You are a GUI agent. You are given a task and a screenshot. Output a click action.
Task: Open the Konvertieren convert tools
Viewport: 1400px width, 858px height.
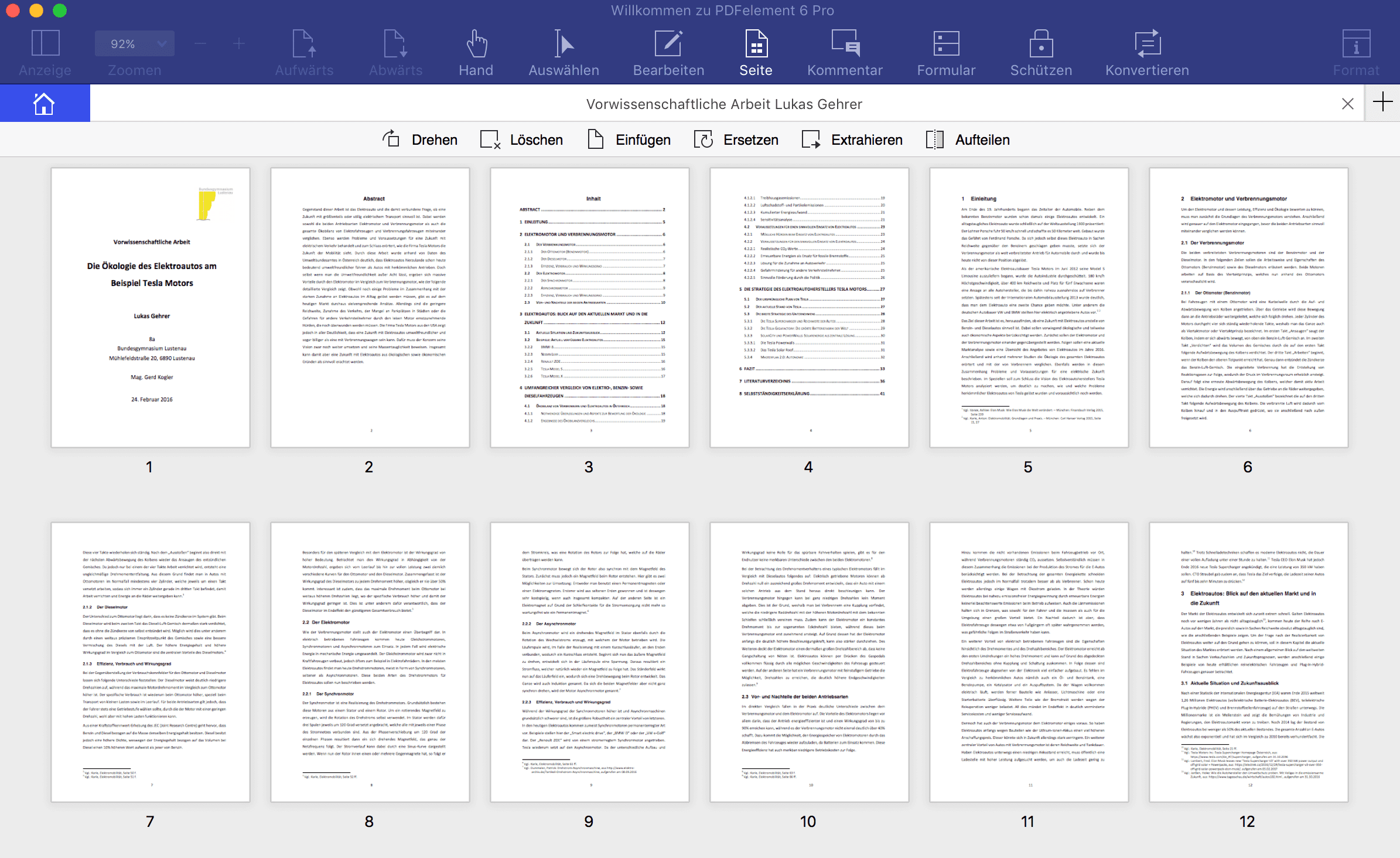click(1147, 53)
